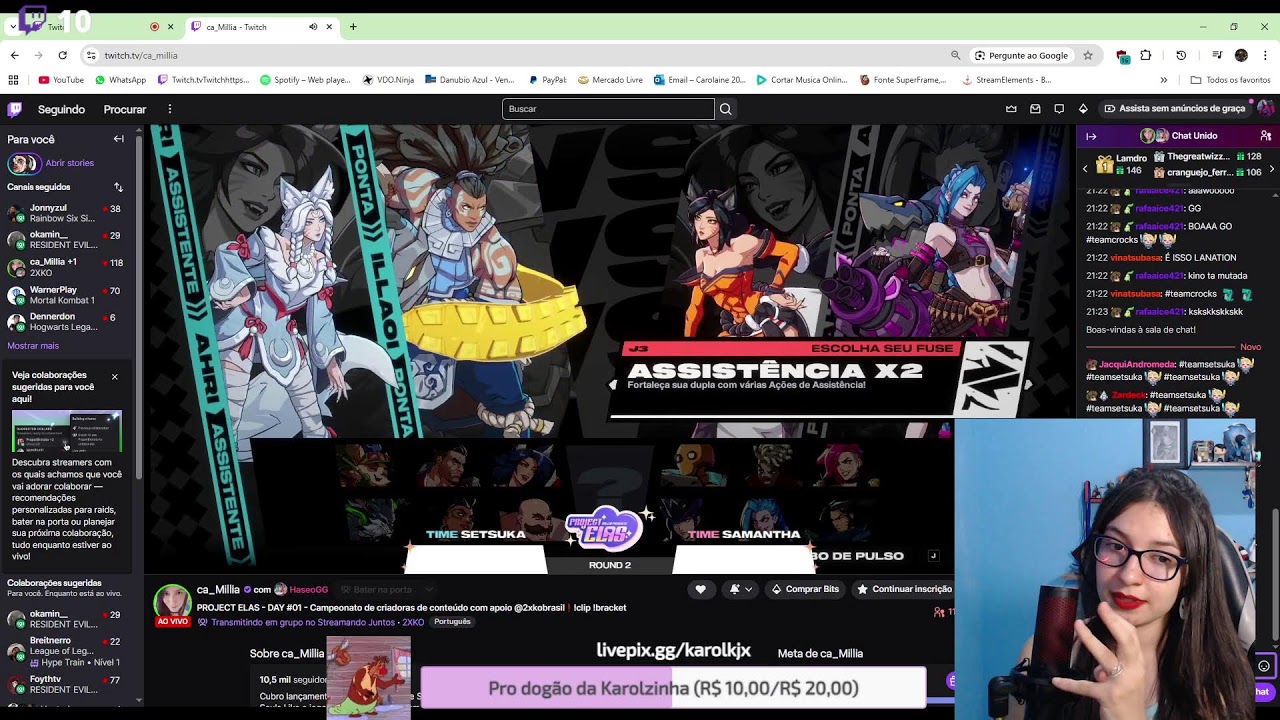Open Todos os favoritos folder
1280x720 pixels.
(1230, 80)
